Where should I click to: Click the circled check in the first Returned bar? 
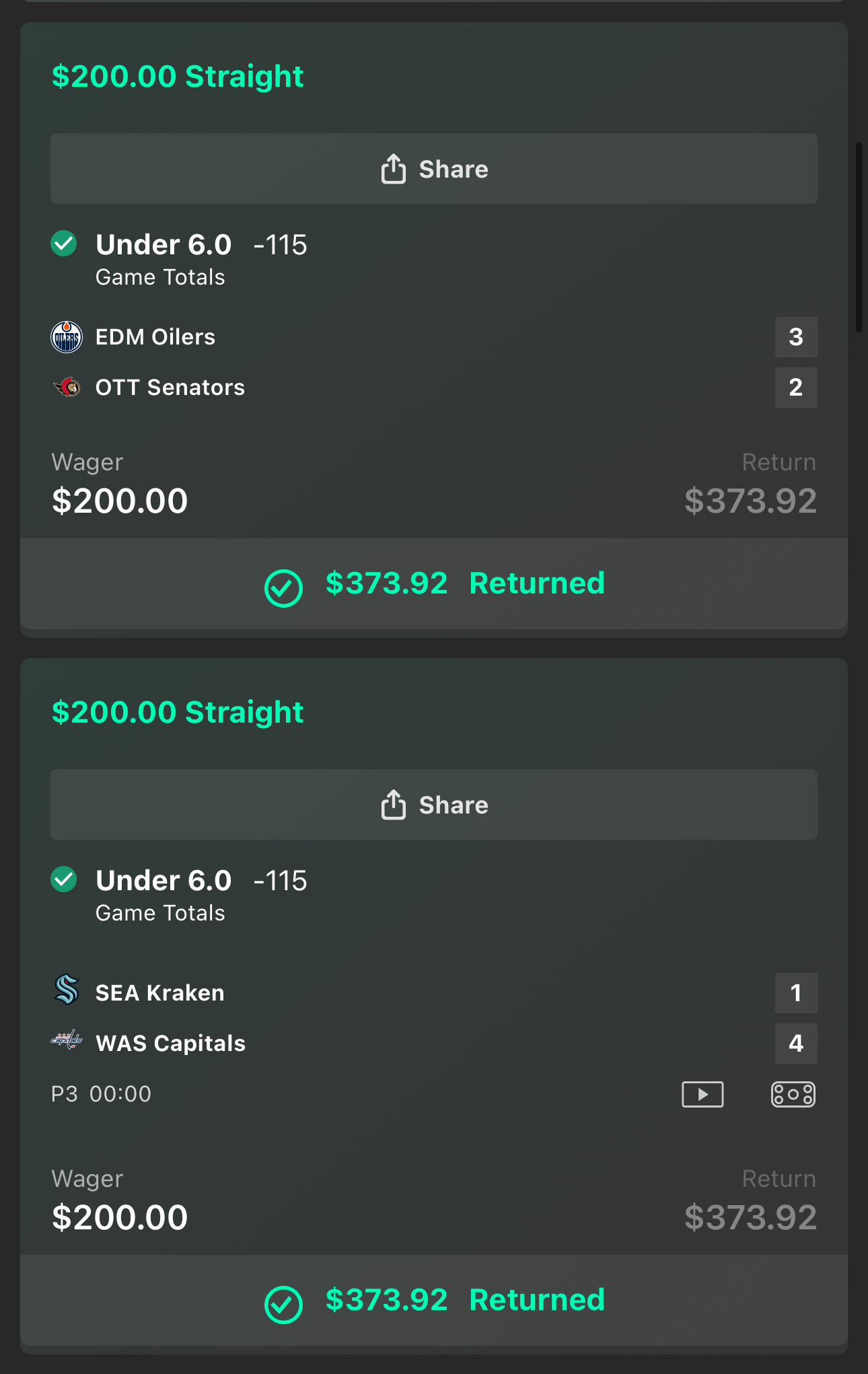(283, 588)
